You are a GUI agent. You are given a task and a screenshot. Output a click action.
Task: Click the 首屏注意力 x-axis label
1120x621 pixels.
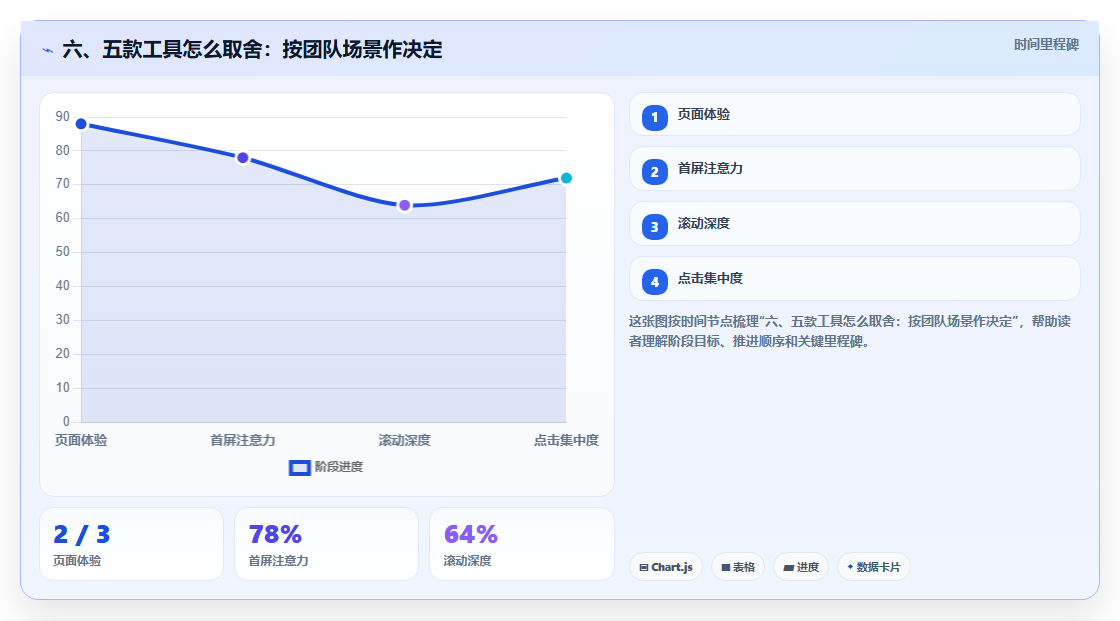coord(243,440)
